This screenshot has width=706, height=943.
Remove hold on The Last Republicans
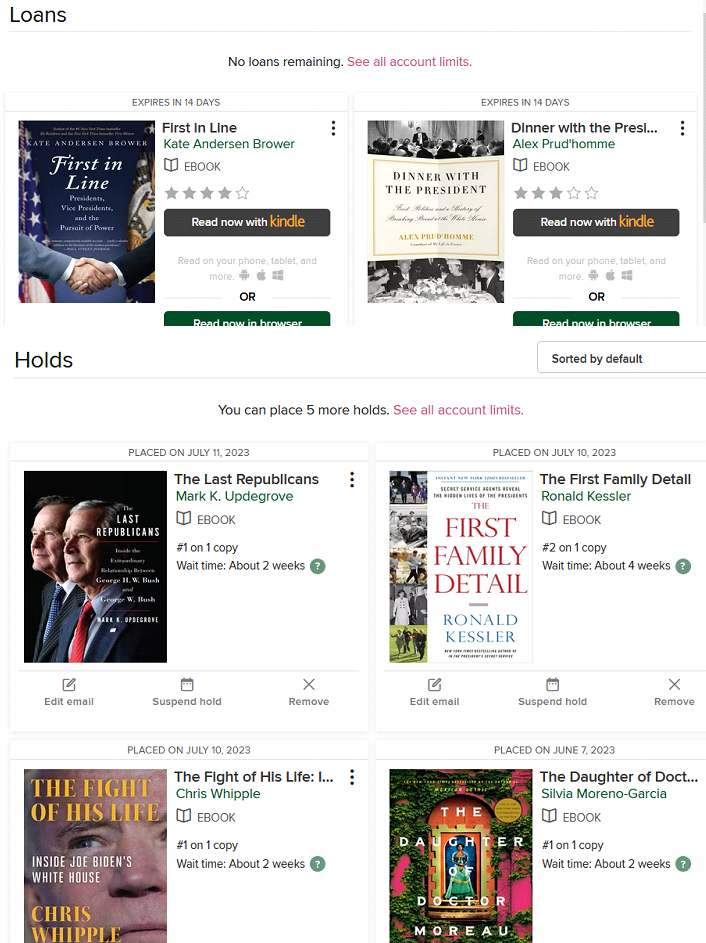[308, 691]
